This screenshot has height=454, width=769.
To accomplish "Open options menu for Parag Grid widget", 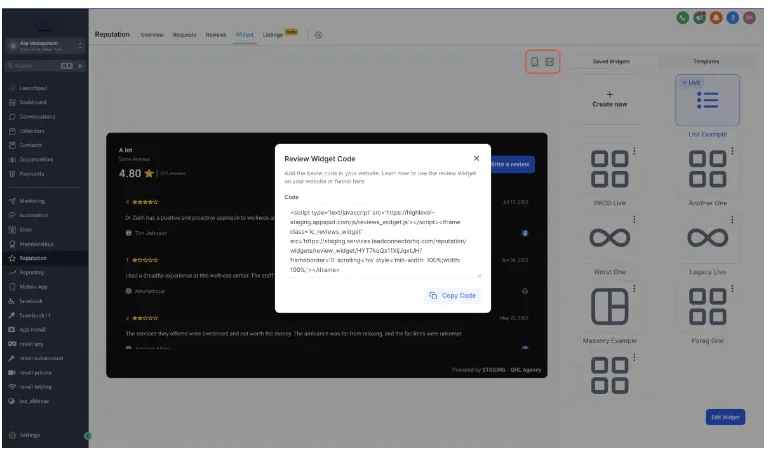I will point(732,289).
